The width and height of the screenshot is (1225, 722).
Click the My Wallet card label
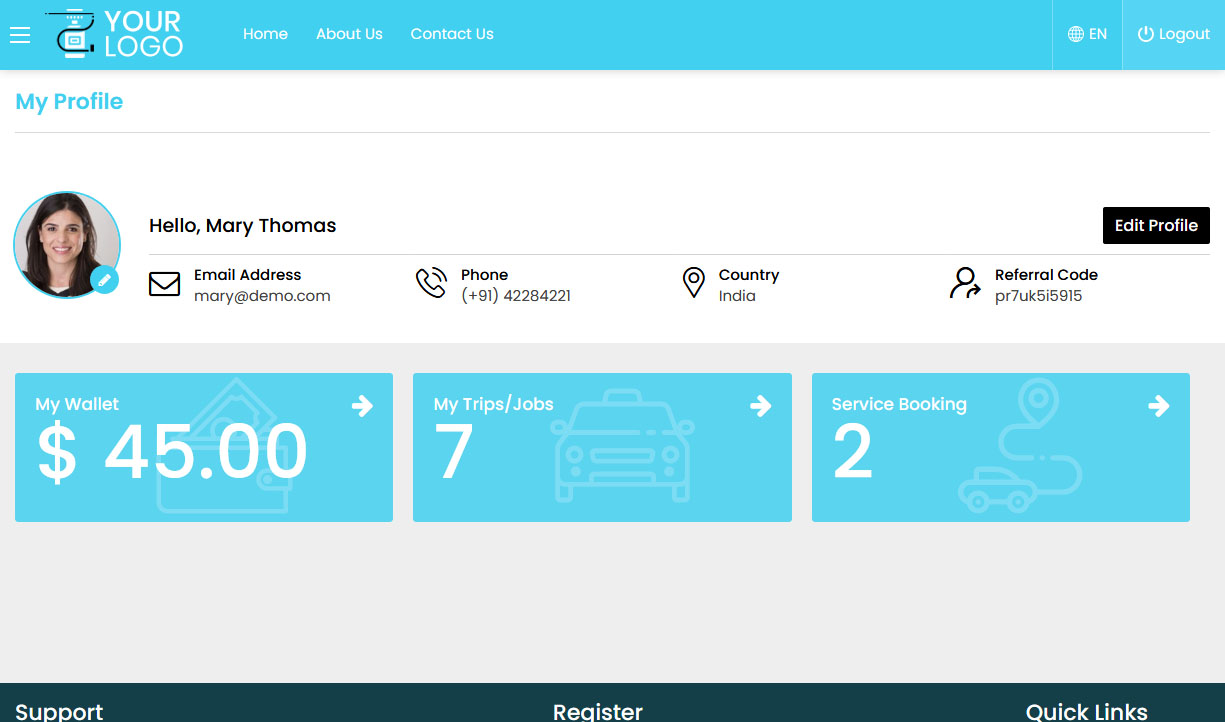[77, 405]
